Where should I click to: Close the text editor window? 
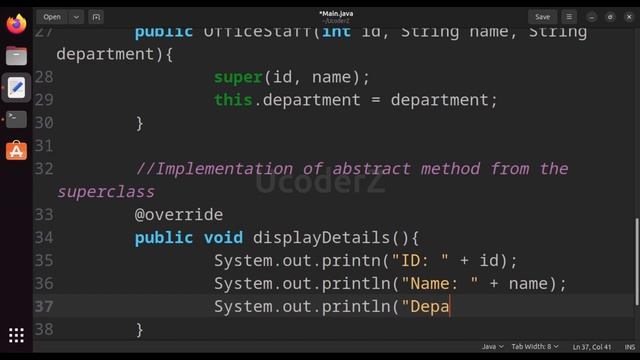629,17
